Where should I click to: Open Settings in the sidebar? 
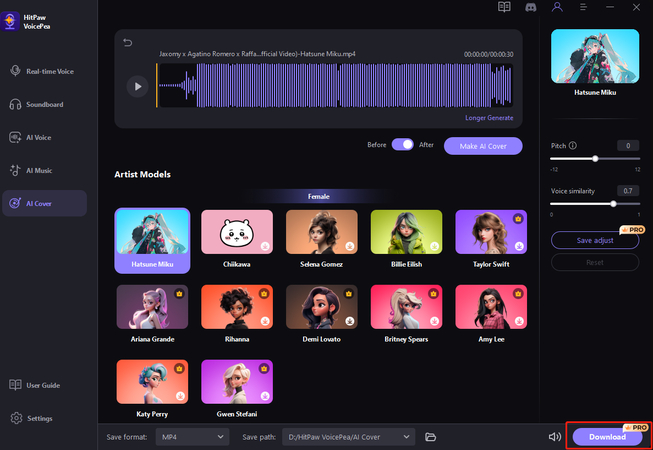(x=45, y=418)
